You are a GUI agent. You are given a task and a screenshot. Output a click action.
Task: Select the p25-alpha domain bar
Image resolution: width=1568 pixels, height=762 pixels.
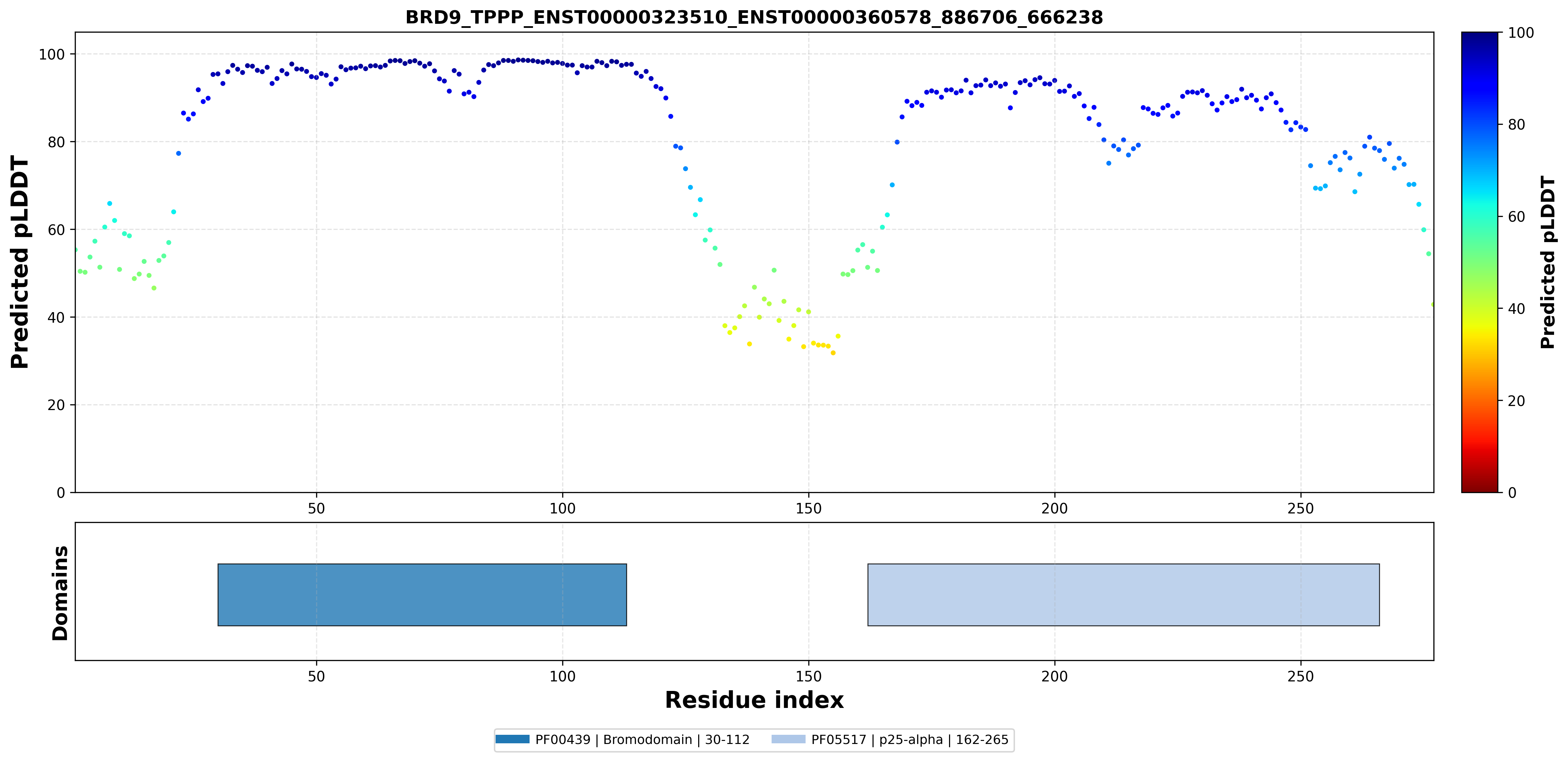click(1124, 594)
